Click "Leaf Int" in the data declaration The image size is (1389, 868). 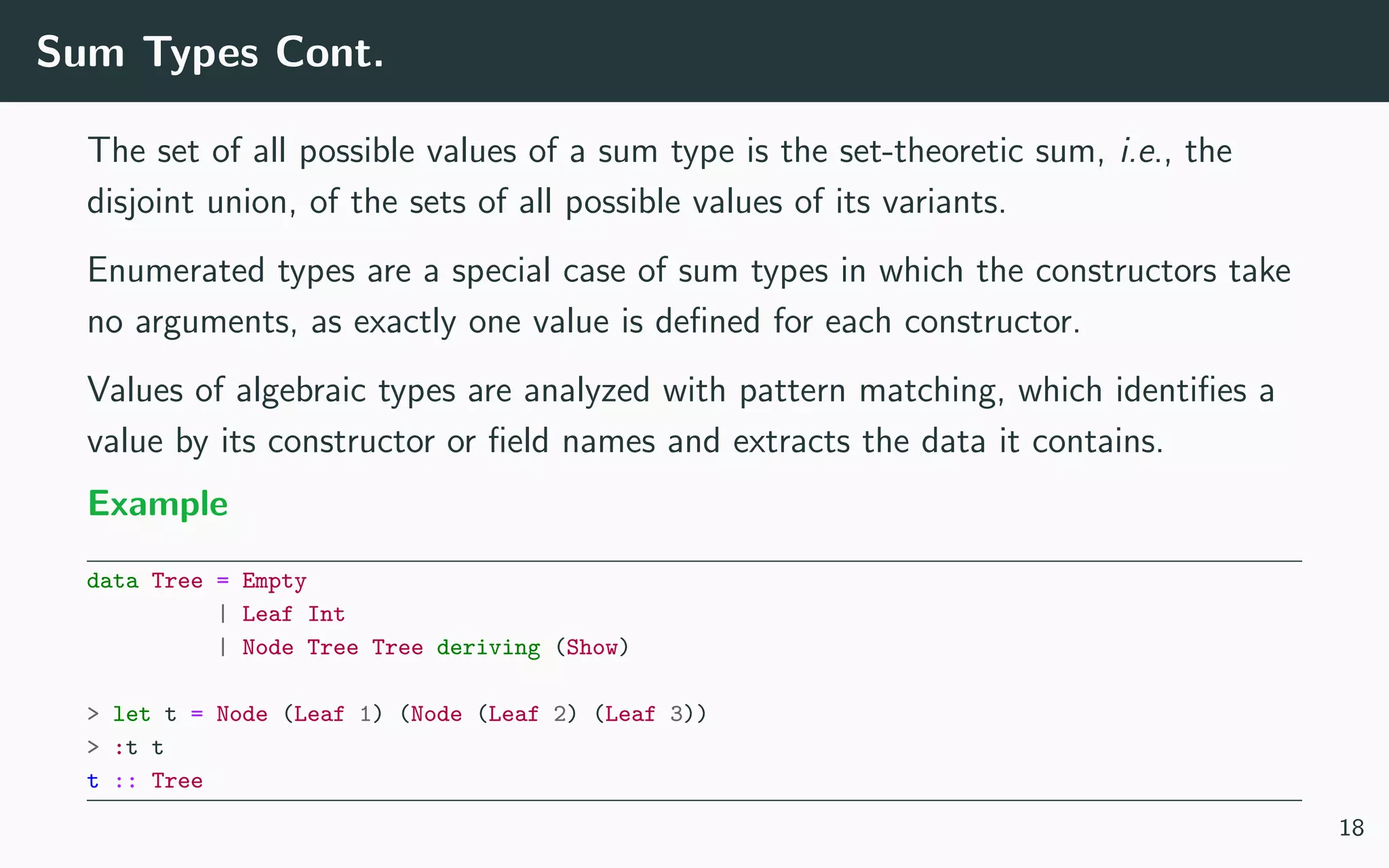pyautogui.click(x=293, y=614)
